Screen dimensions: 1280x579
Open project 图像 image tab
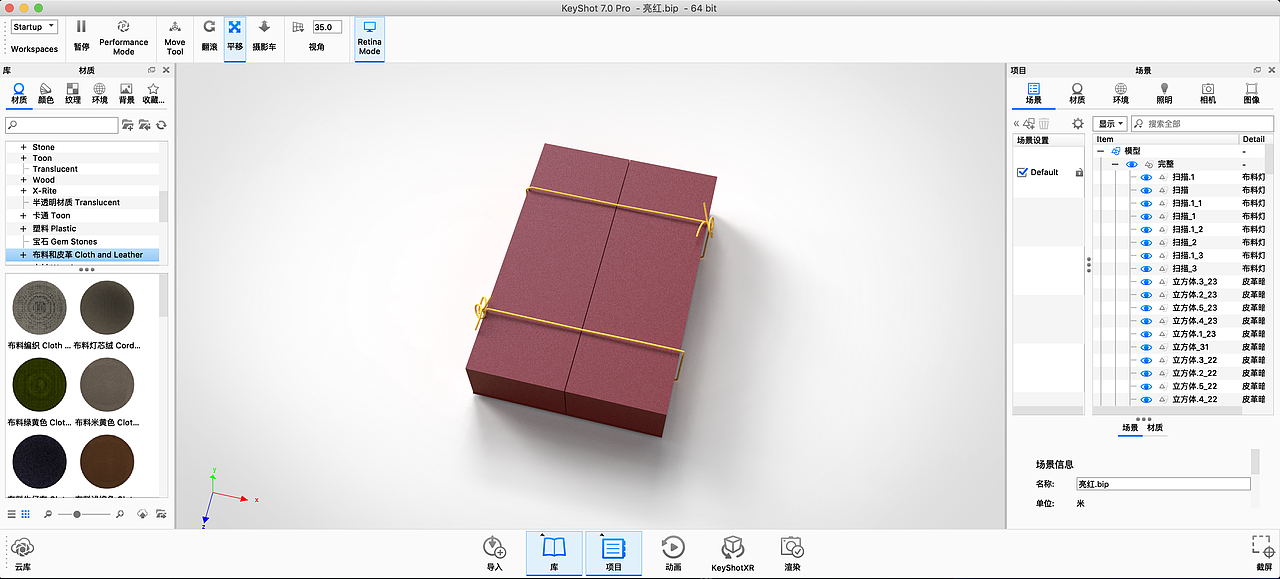[x=1251, y=93]
